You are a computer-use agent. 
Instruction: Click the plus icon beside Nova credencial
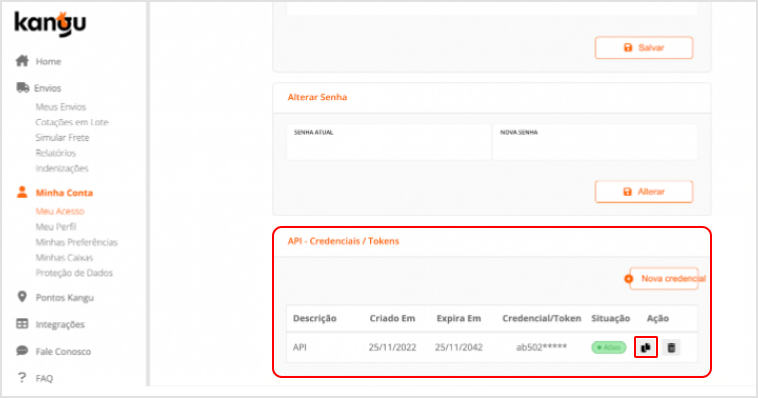coord(628,279)
